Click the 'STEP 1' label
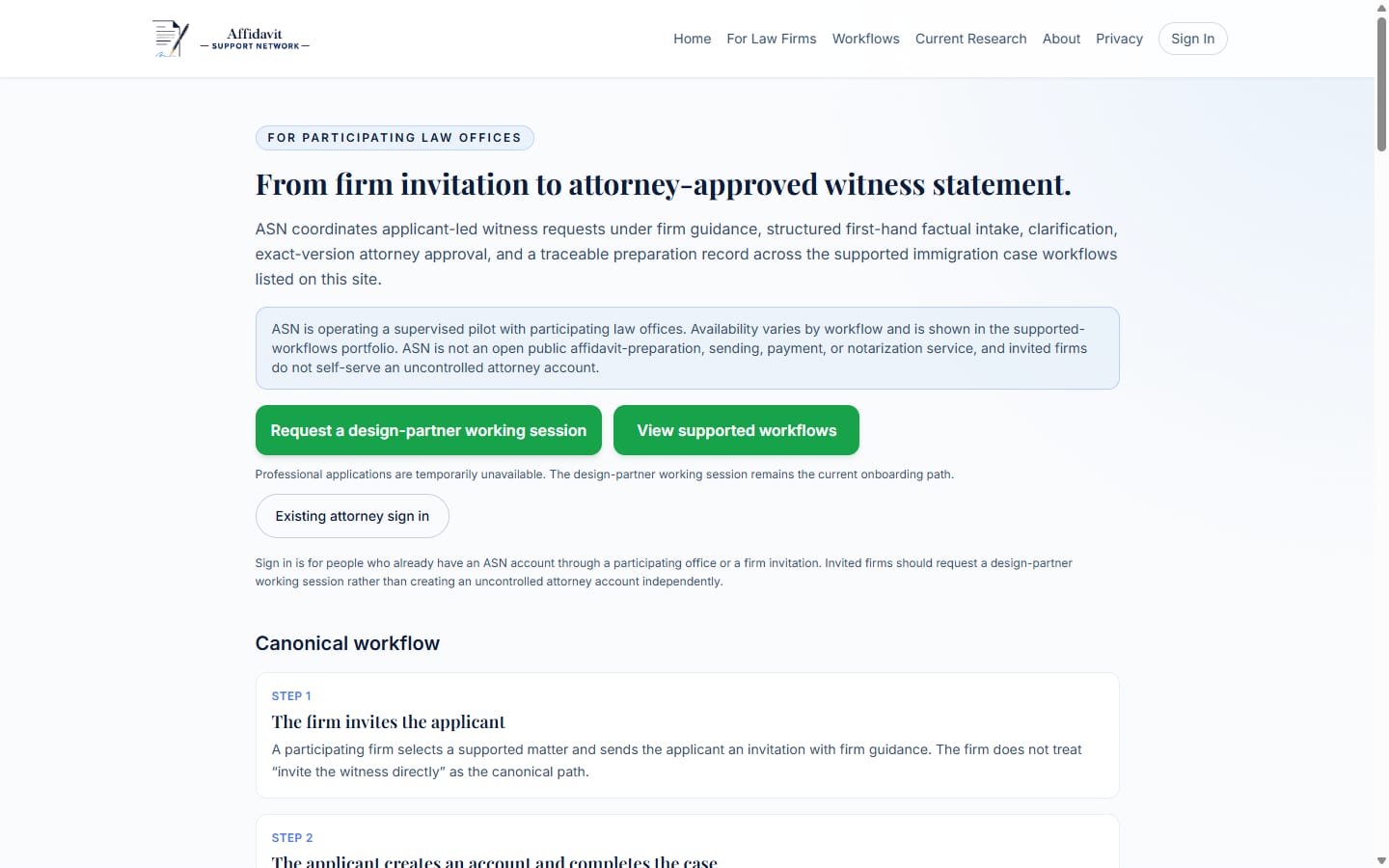The width and height of the screenshot is (1389, 868). (291, 696)
